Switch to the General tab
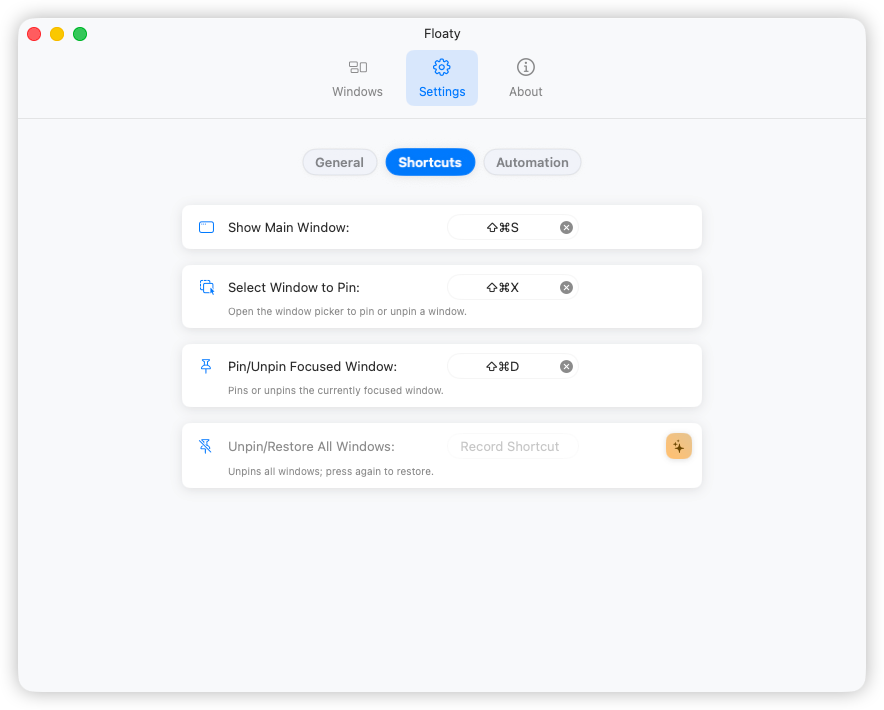Image resolution: width=884 pixels, height=710 pixels. (x=339, y=162)
